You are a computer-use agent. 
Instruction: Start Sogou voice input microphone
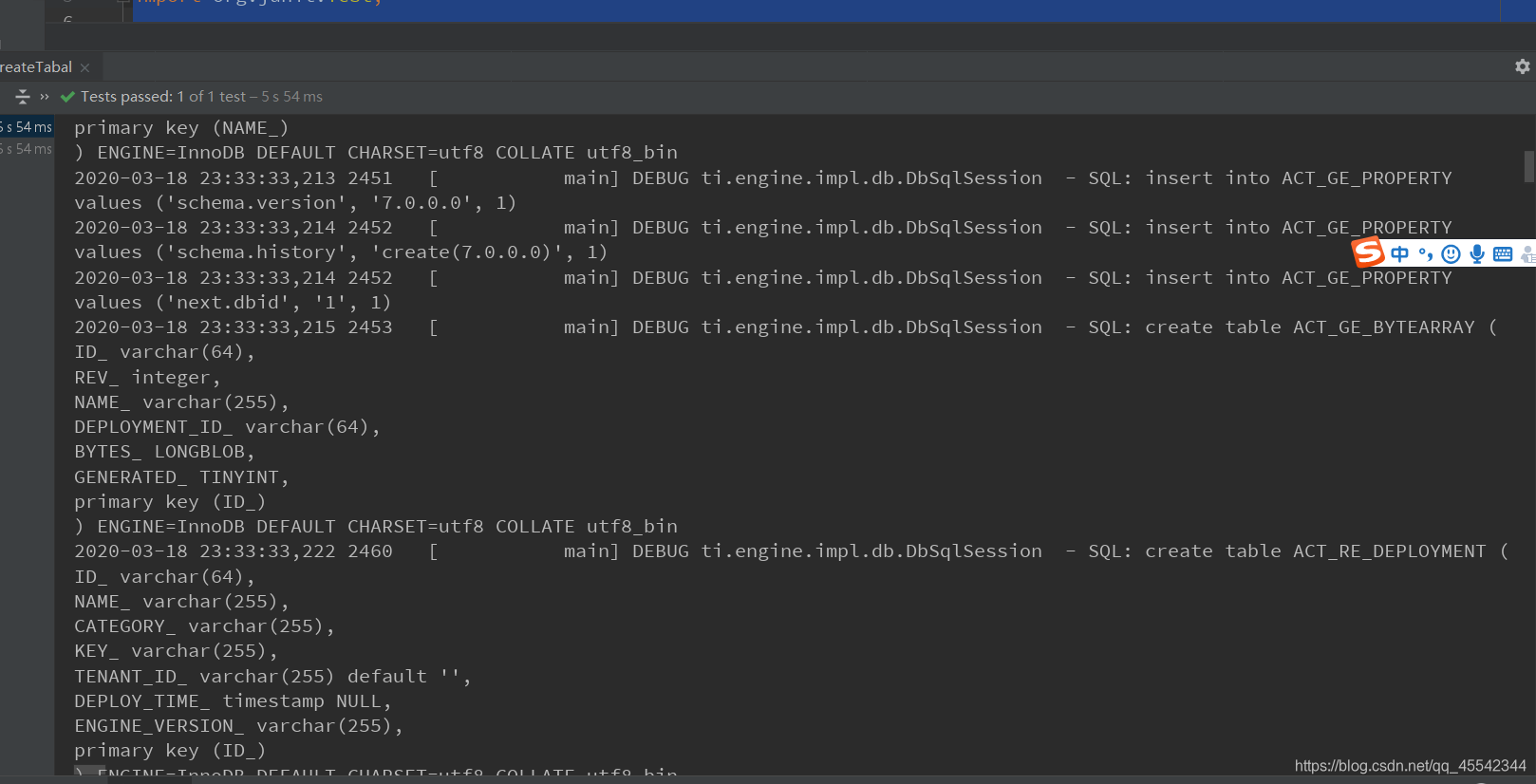pos(1476,253)
